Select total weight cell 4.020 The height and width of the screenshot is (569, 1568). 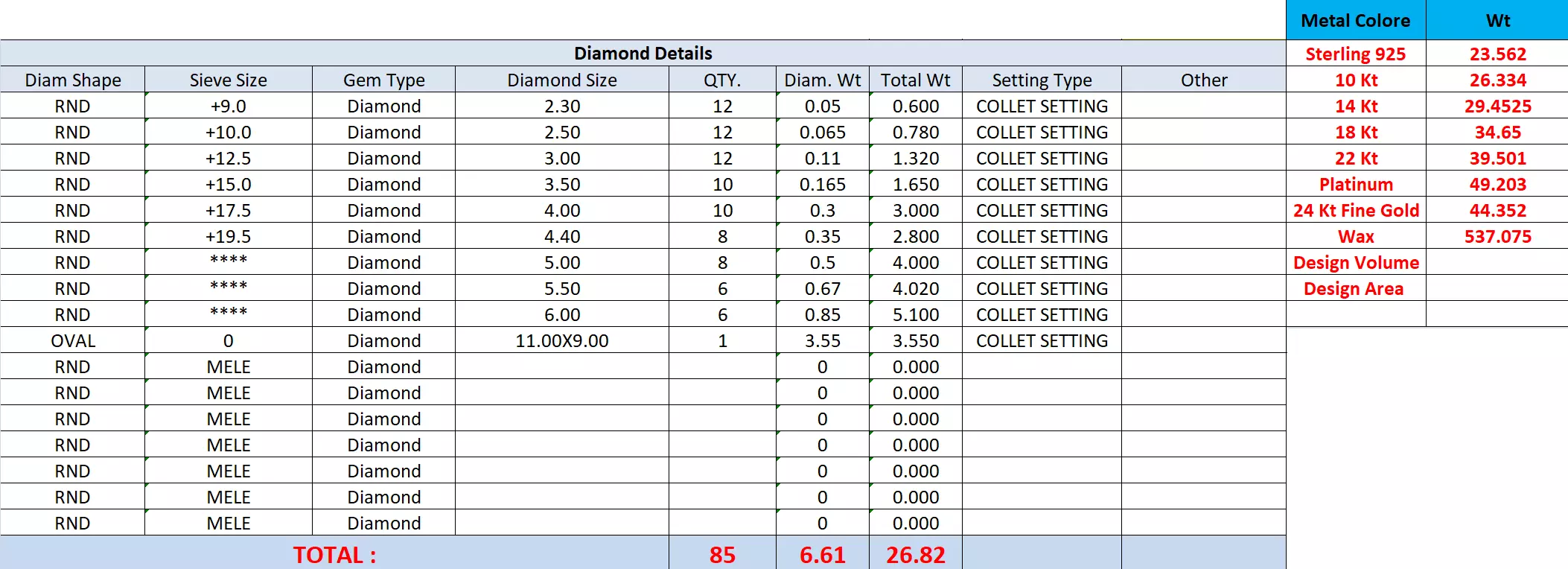pos(916,288)
